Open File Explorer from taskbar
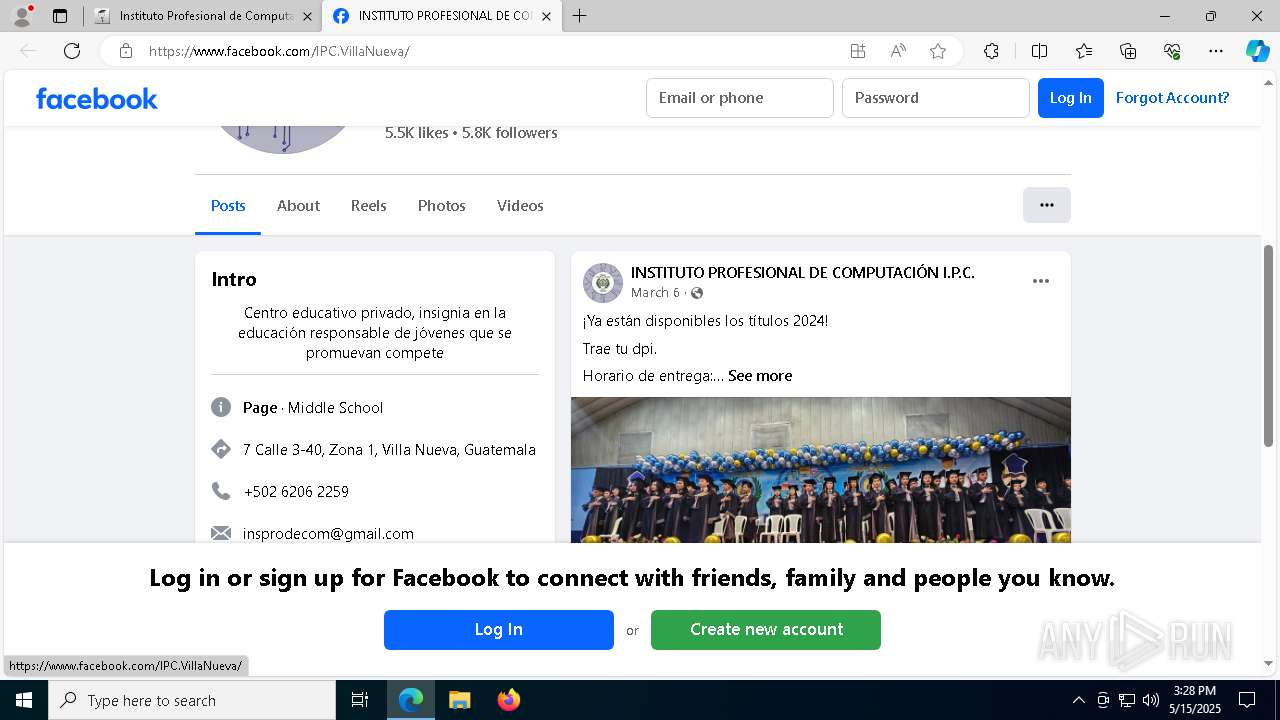Image resolution: width=1280 pixels, height=720 pixels. tap(459, 700)
